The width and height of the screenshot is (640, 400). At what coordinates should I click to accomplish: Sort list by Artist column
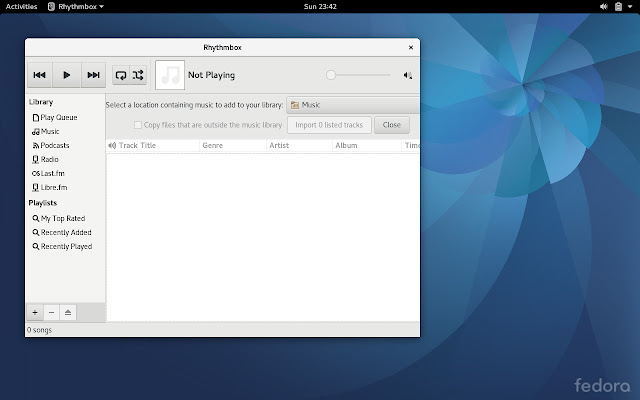(300, 145)
